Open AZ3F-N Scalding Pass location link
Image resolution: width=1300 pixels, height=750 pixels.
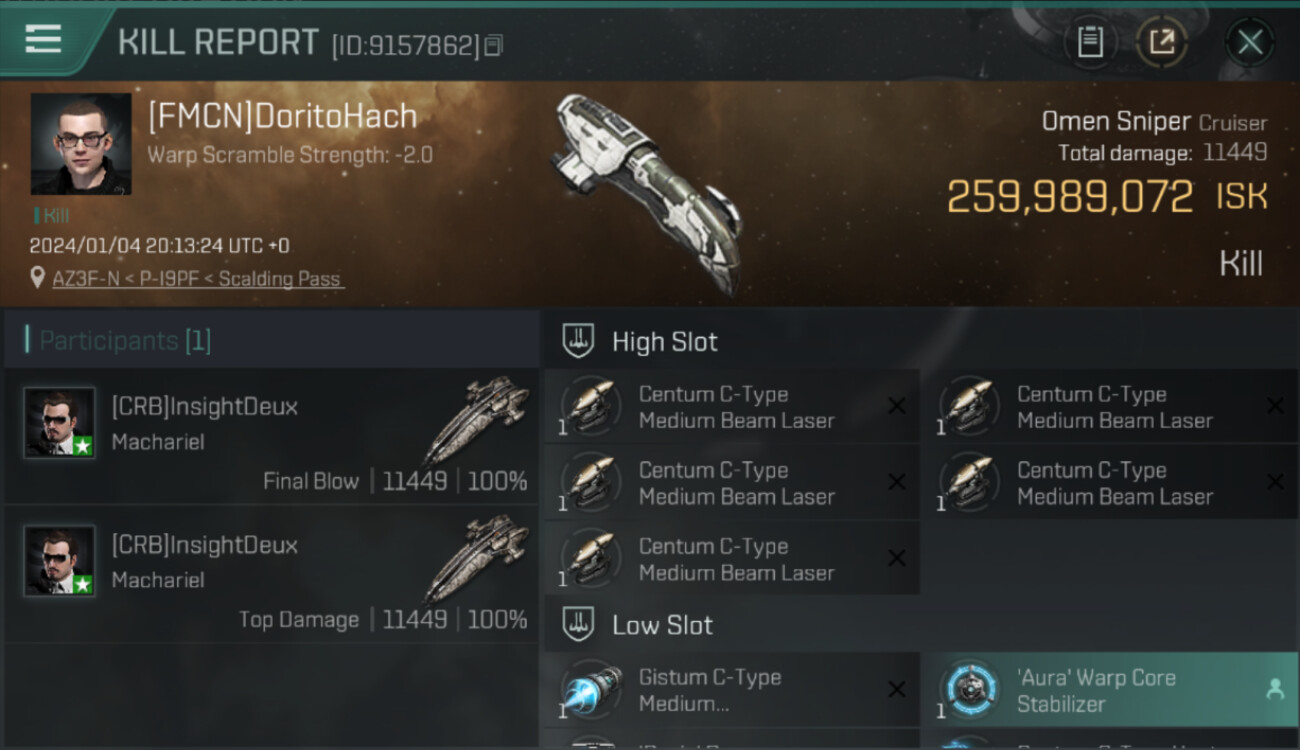point(198,279)
